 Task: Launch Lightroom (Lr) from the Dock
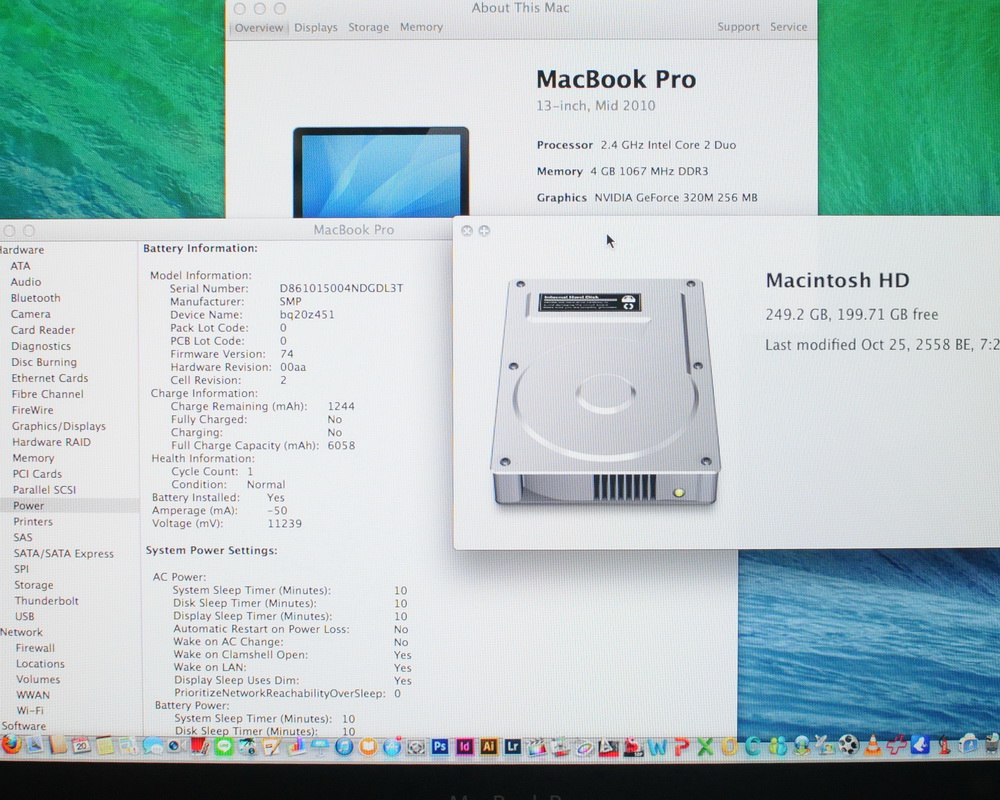(x=512, y=746)
